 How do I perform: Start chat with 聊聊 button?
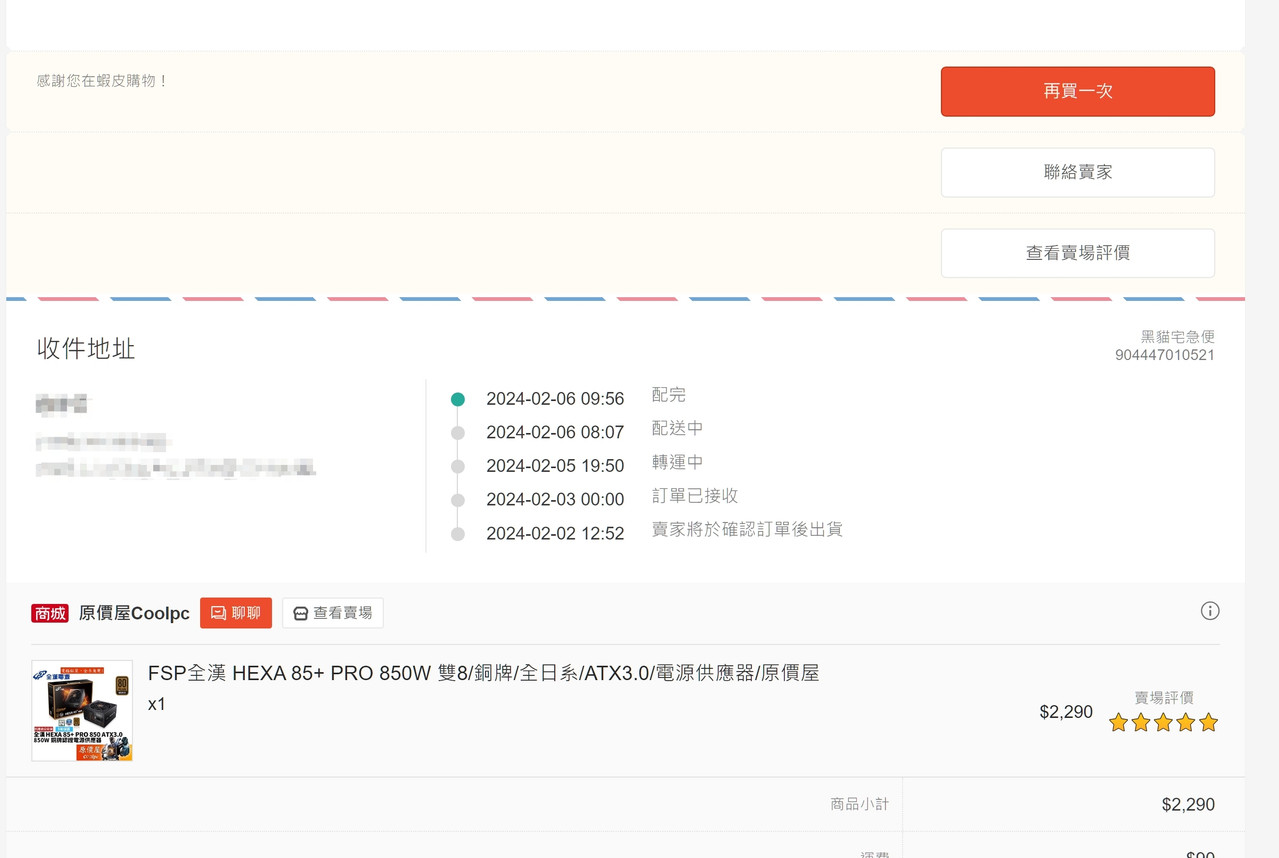236,613
